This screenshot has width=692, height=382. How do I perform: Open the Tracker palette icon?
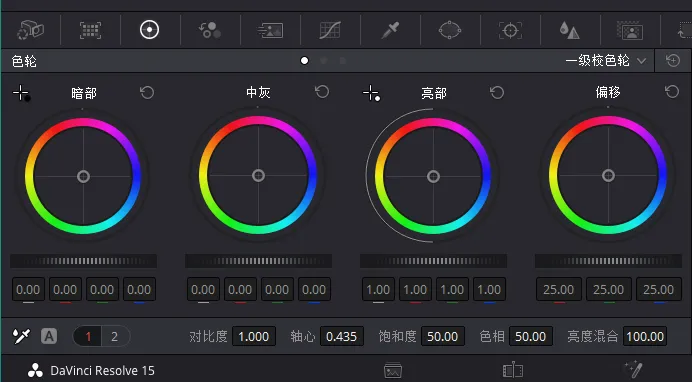[x=510, y=30]
